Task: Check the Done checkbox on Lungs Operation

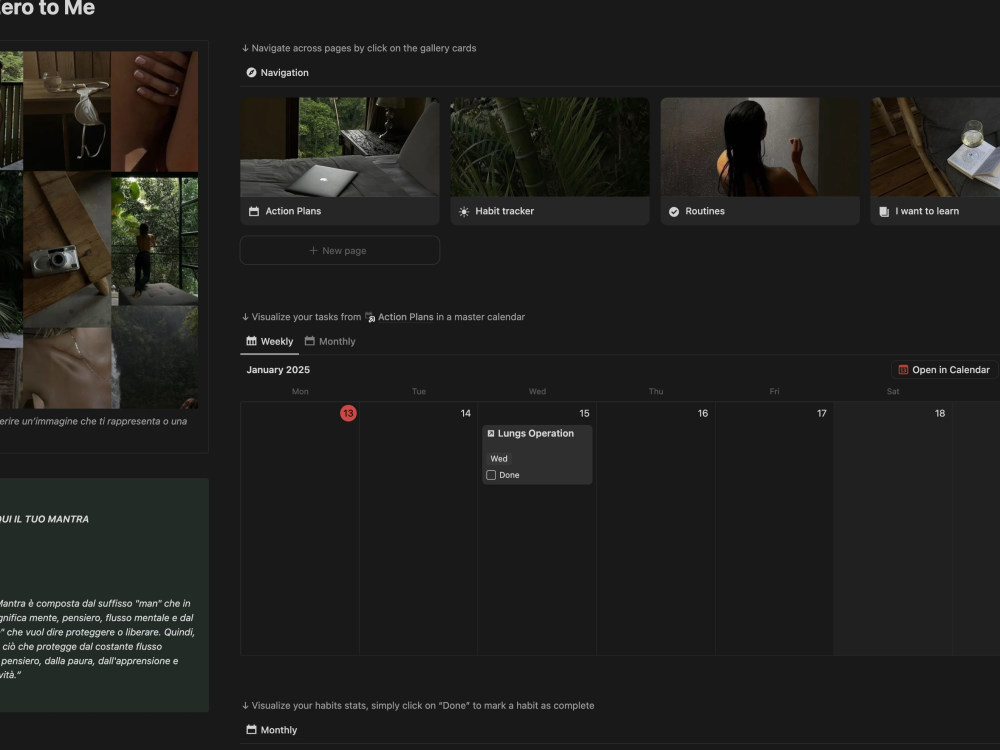Action: [491, 475]
